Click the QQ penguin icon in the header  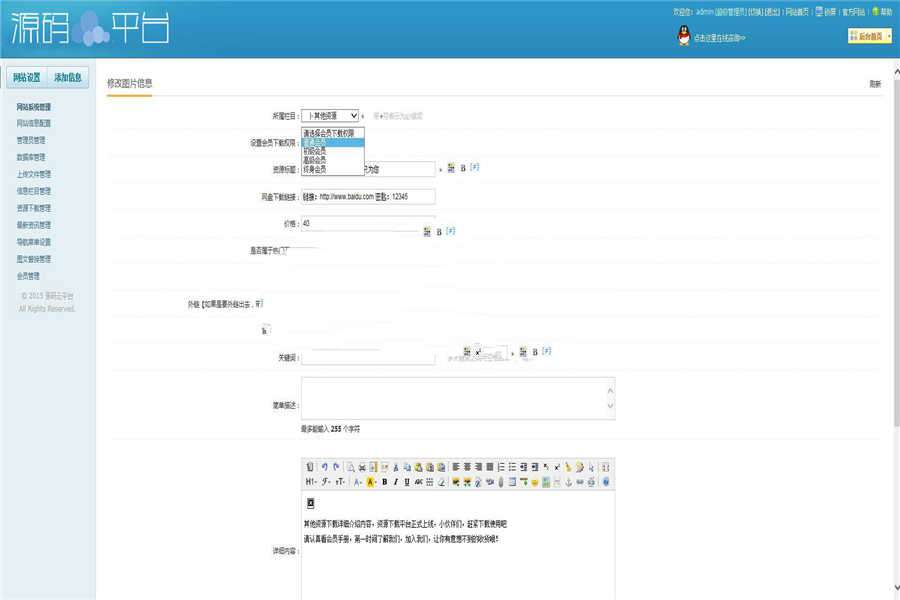coord(684,36)
